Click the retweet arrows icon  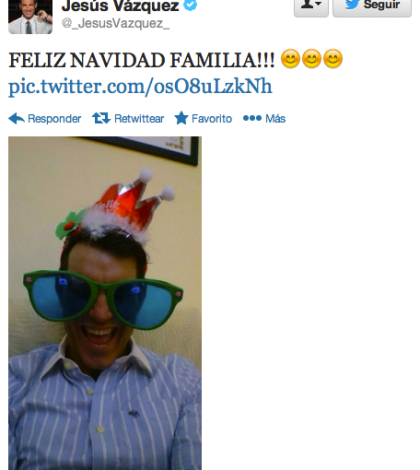(x=101, y=118)
